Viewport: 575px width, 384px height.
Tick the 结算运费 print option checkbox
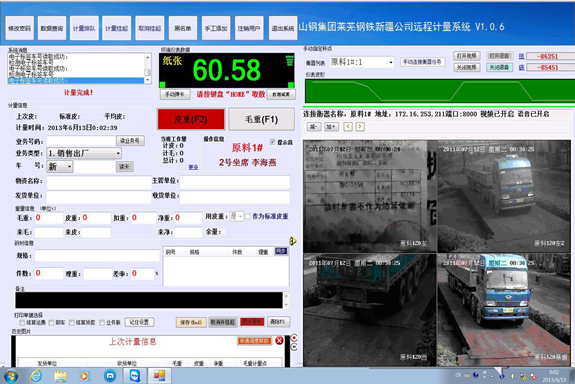[22, 322]
